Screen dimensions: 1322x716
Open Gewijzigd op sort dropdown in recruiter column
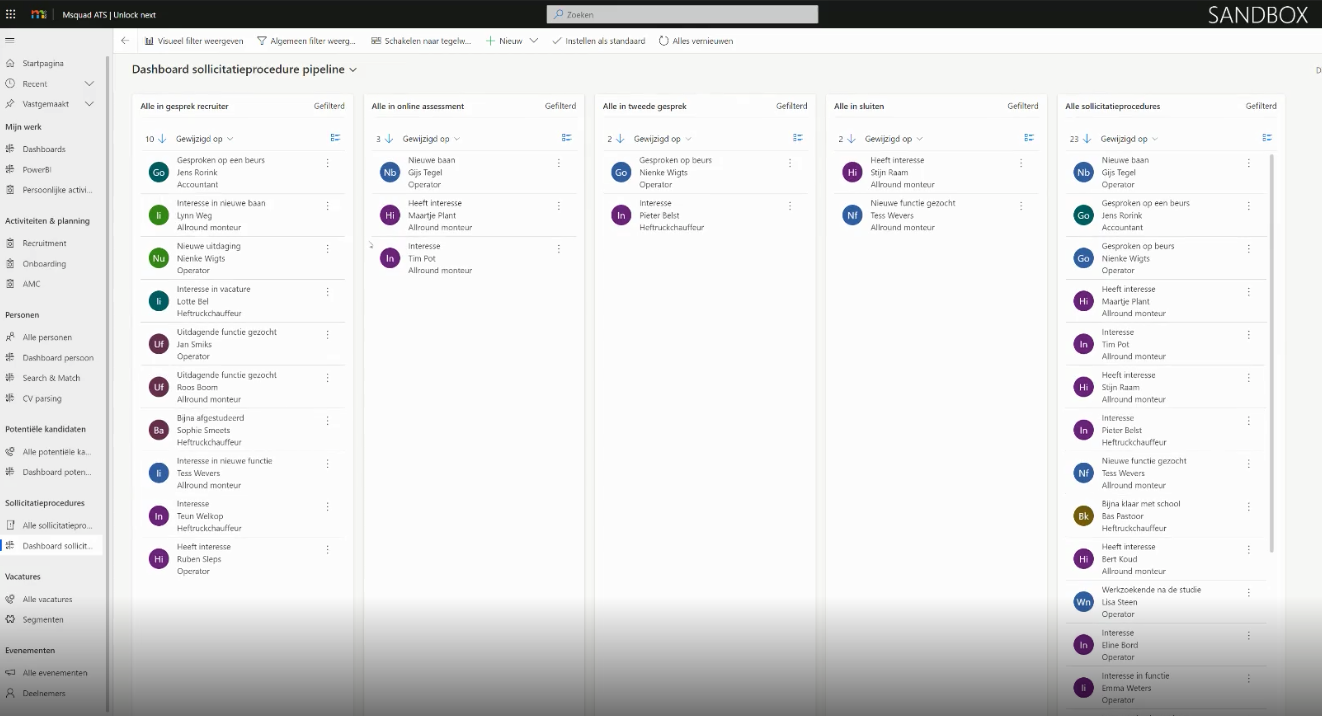point(205,139)
